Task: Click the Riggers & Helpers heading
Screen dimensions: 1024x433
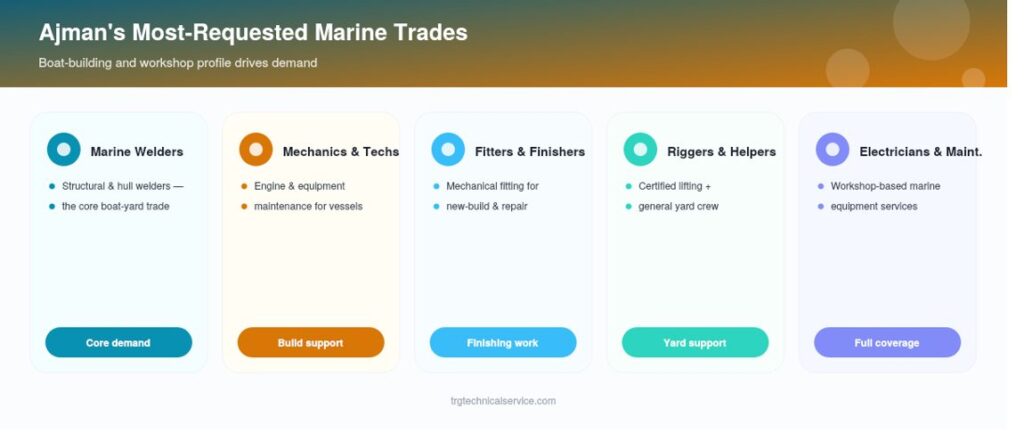Action: point(722,152)
